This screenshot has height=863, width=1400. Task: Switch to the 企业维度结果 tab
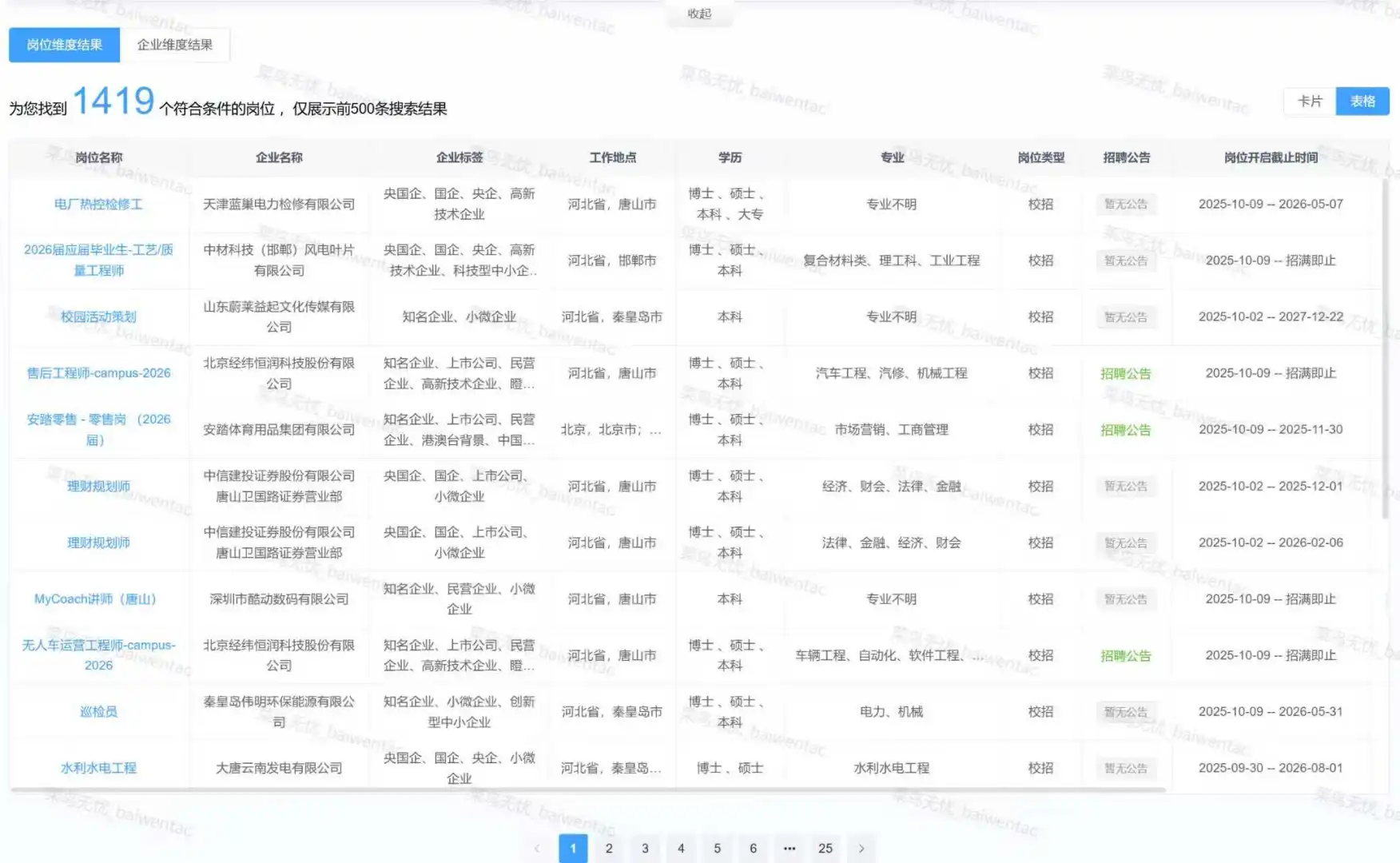click(x=176, y=45)
